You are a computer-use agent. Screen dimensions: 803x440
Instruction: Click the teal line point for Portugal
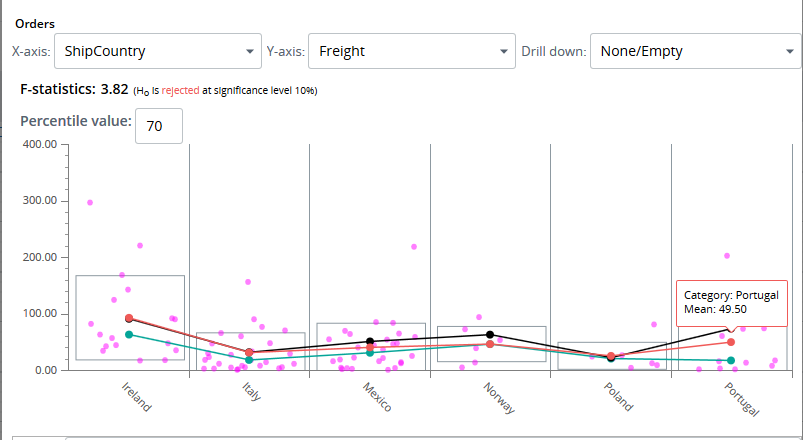[731, 360]
